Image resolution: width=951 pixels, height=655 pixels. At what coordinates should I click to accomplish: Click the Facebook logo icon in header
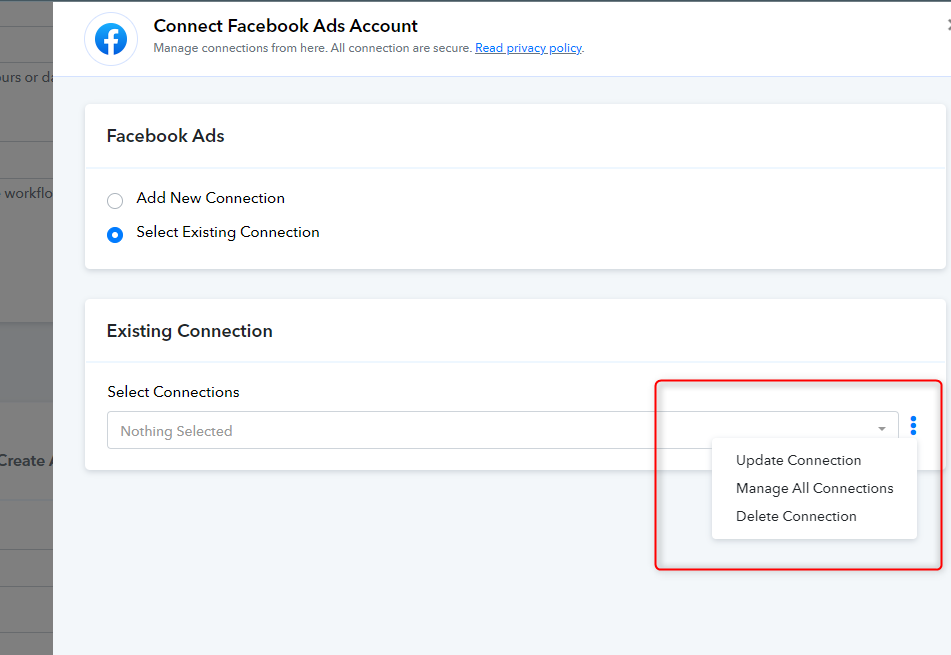pyautogui.click(x=111, y=39)
